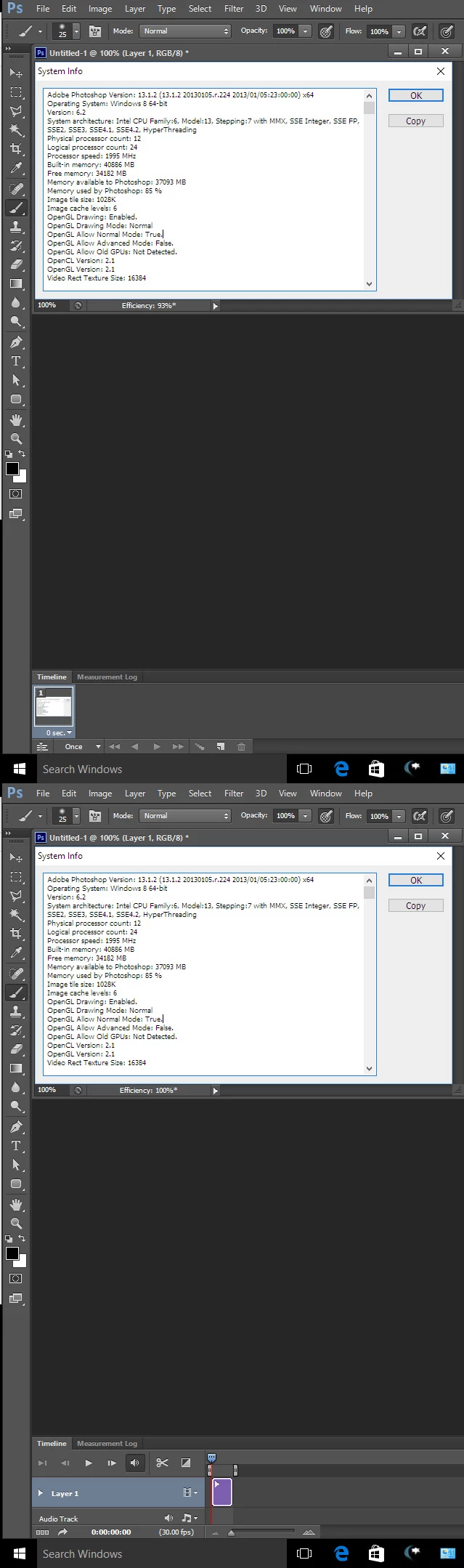Switch to Measurement Log tab above the video timeline
464x1568 pixels.
coord(107,1443)
